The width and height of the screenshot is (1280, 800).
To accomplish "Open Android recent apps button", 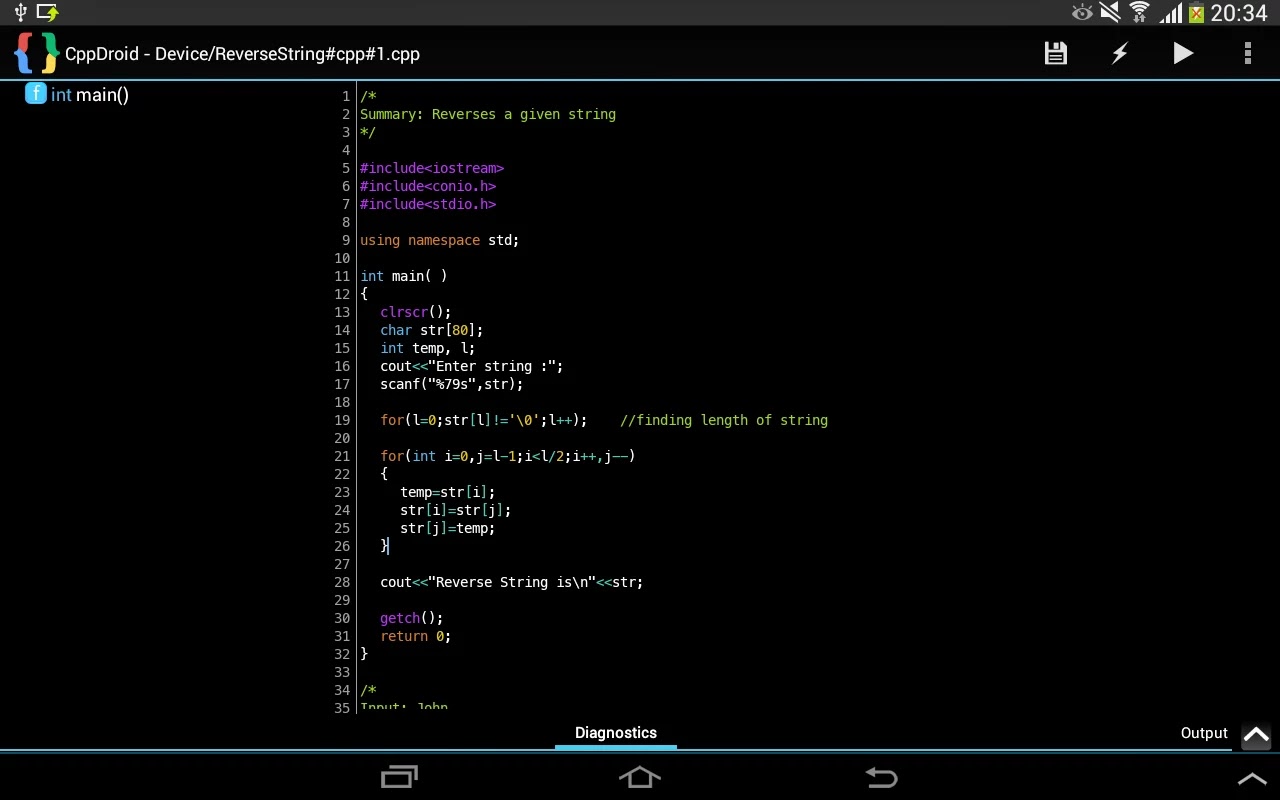I will tap(399, 777).
